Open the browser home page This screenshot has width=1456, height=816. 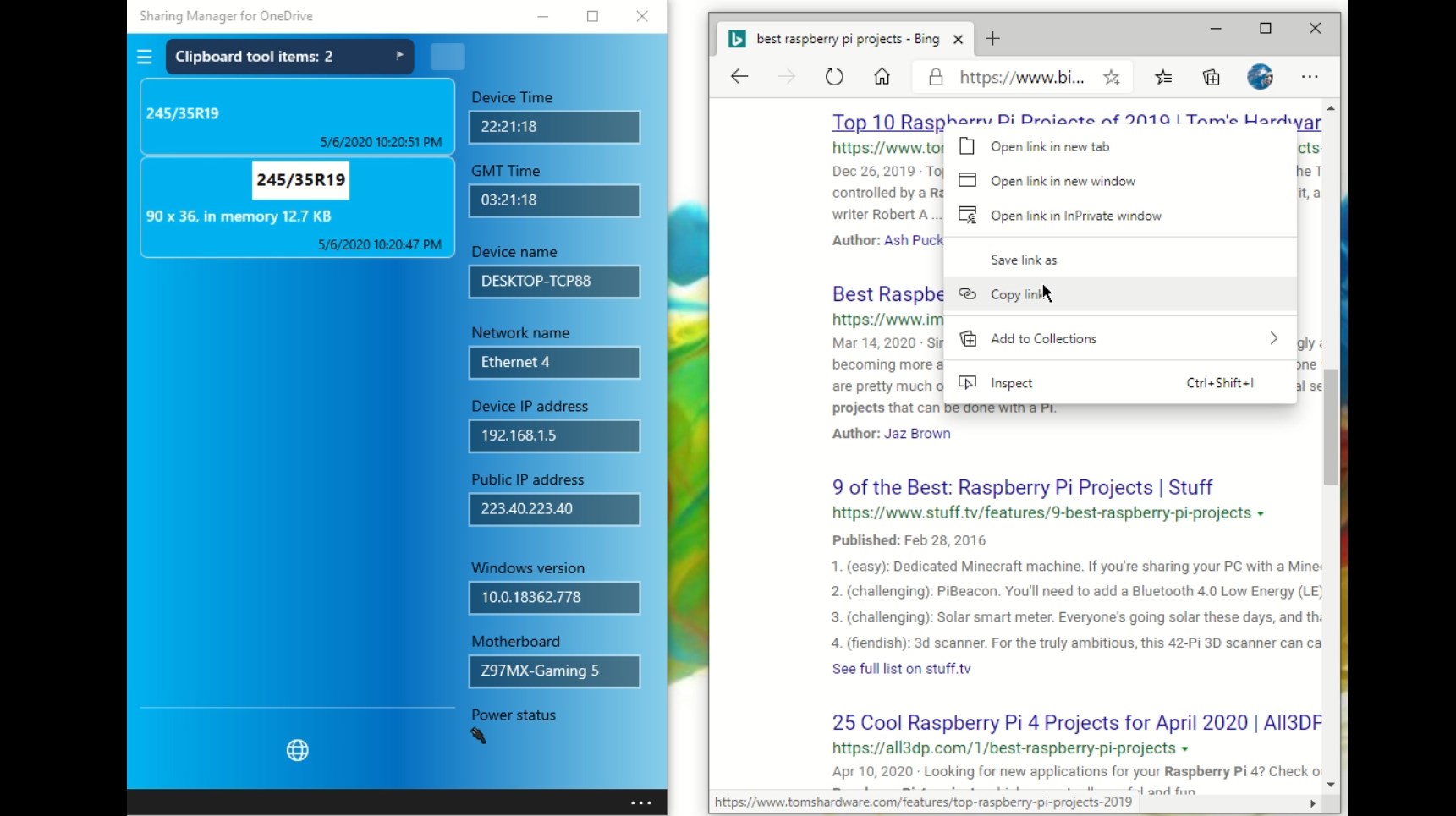882,77
